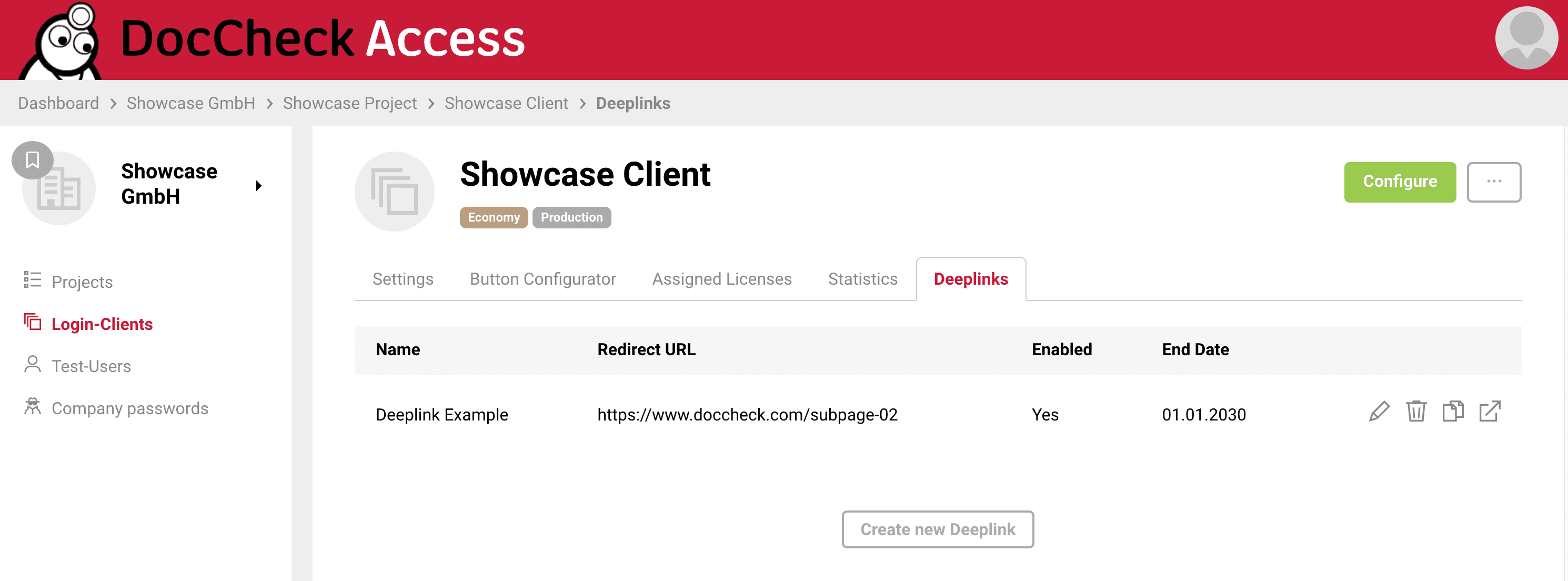Open Projects in the sidebar
1568x581 pixels.
pyautogui.click(x=82, y=282)
